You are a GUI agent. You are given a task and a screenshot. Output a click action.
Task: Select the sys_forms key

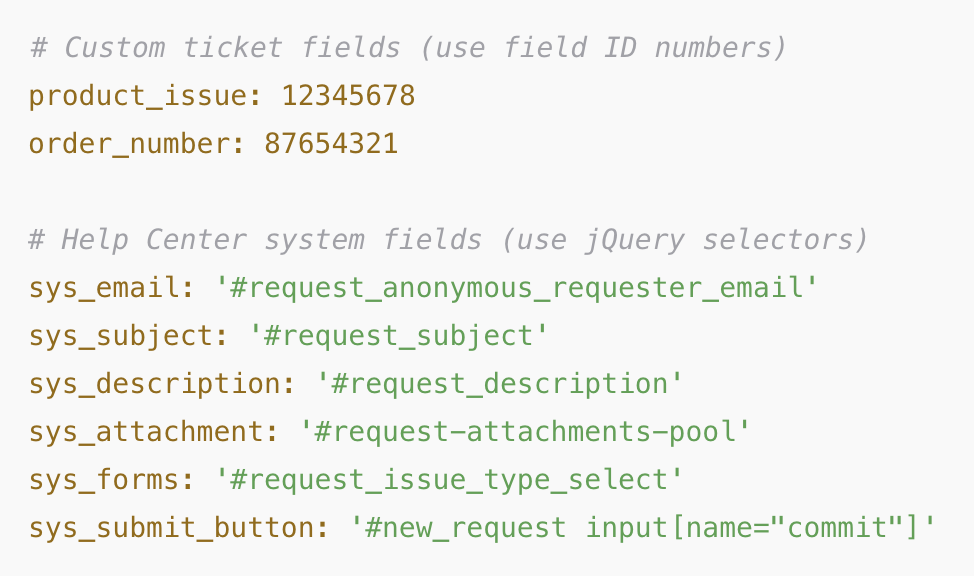pos(104,480)
